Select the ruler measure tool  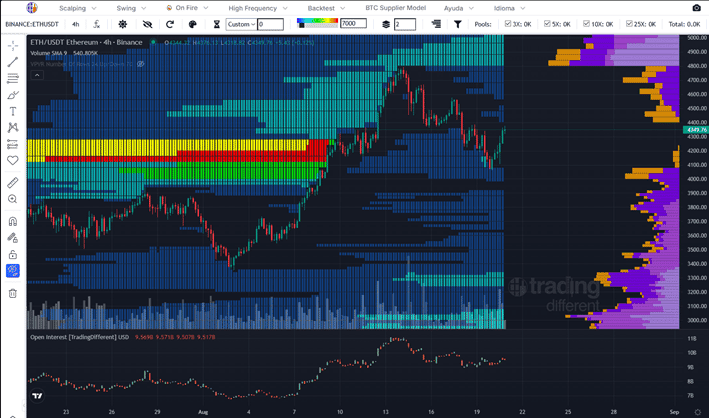13,182
